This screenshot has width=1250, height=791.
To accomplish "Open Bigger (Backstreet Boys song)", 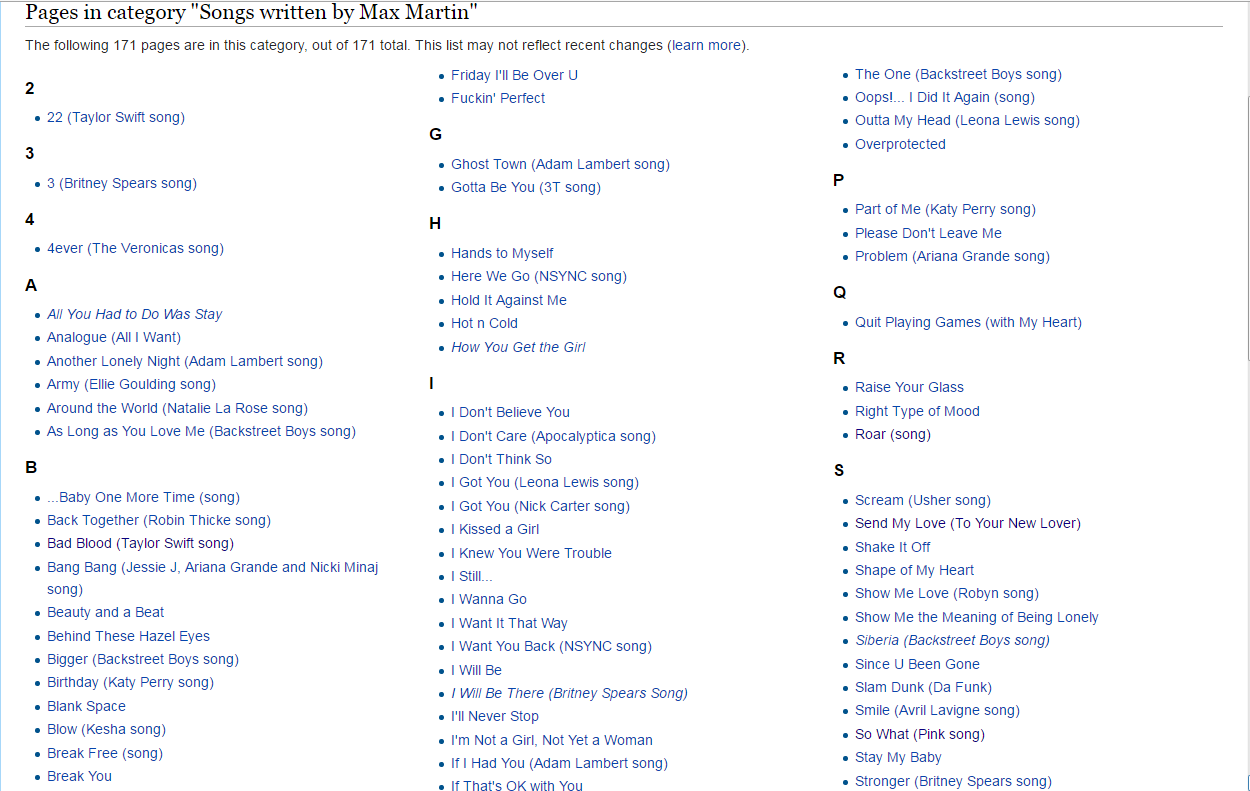I will pos(143,659).
